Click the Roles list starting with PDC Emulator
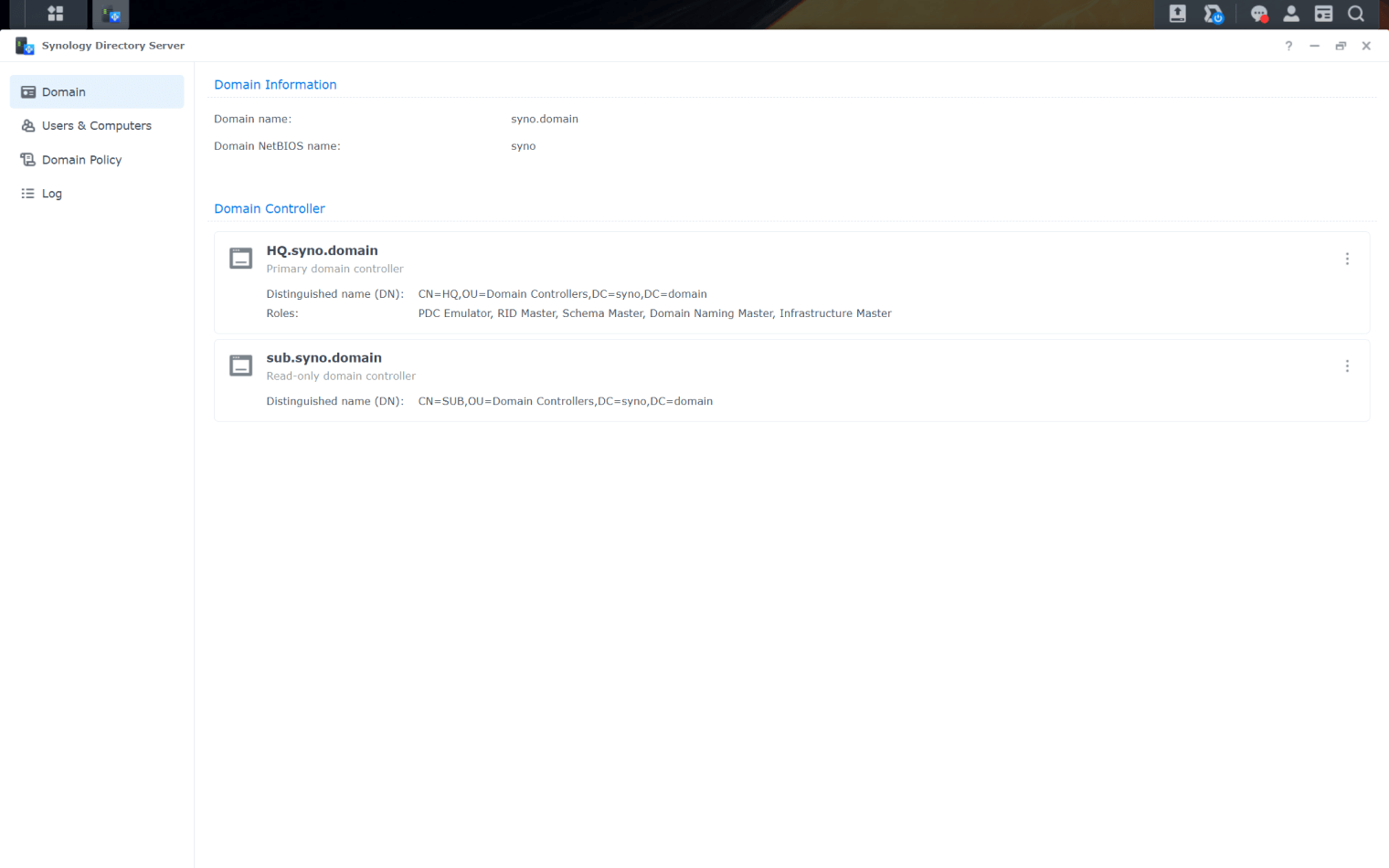 (x=655, y=313)
